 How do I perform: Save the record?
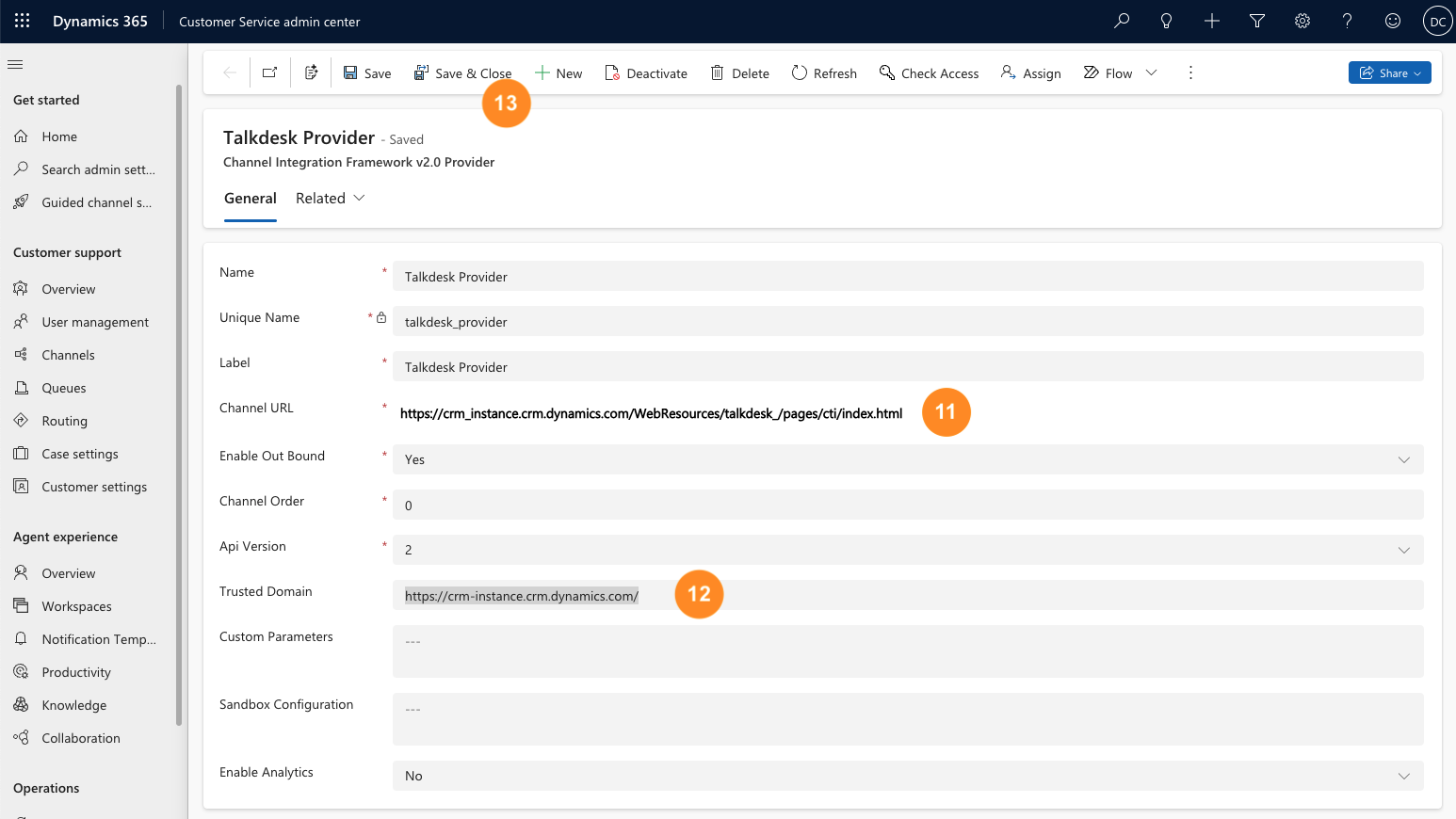pos(367,72)
